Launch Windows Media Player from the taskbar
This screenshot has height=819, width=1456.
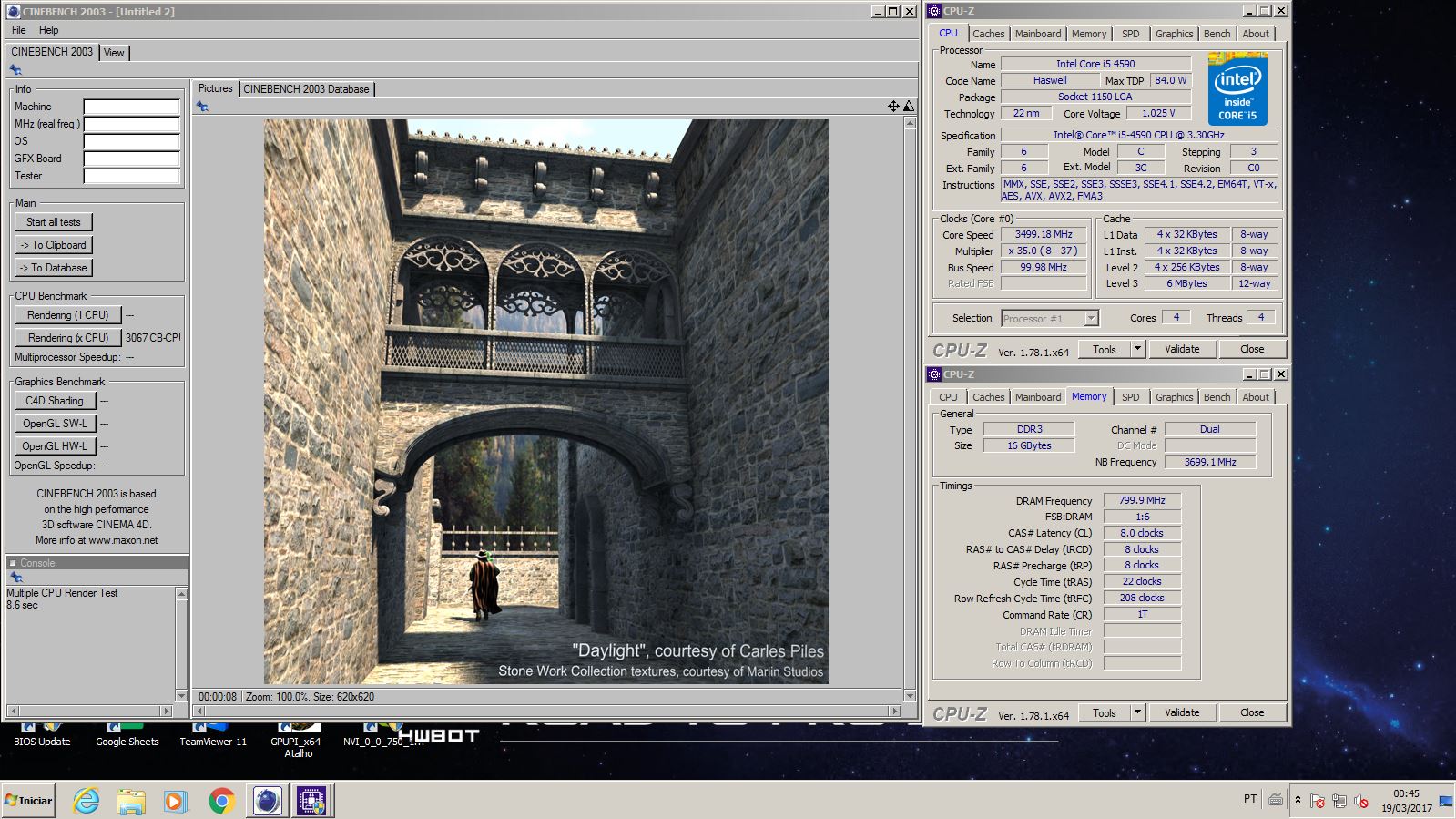pos(176,801)
